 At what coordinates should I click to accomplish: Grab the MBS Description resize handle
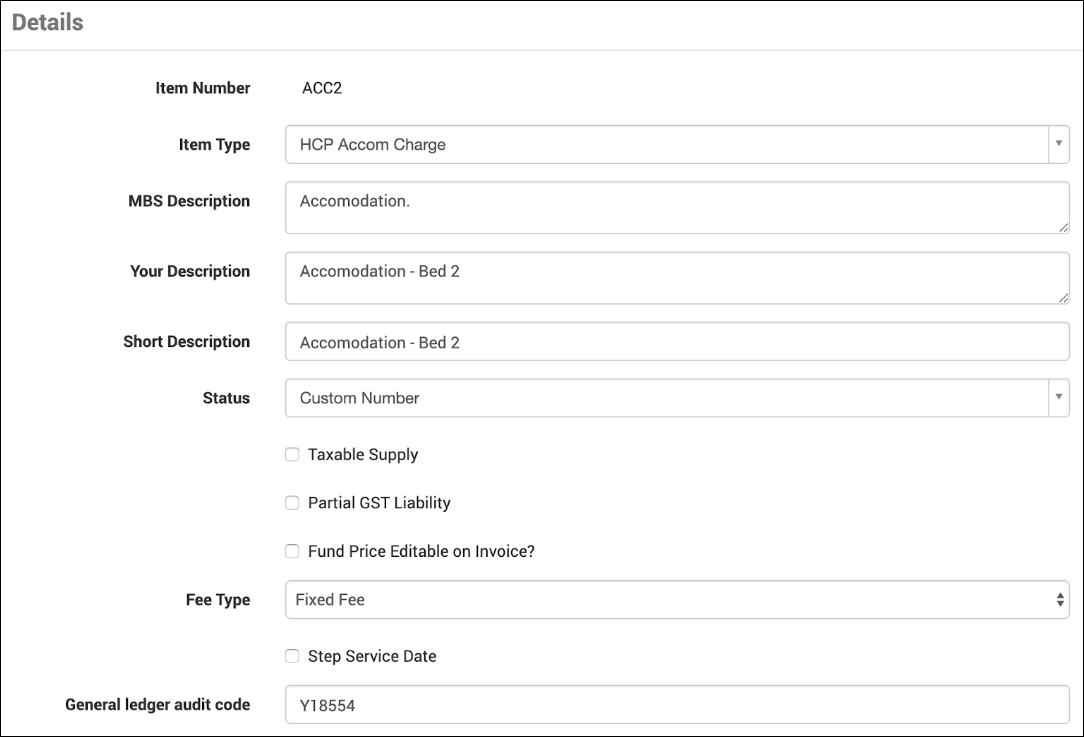point(1064,228)
